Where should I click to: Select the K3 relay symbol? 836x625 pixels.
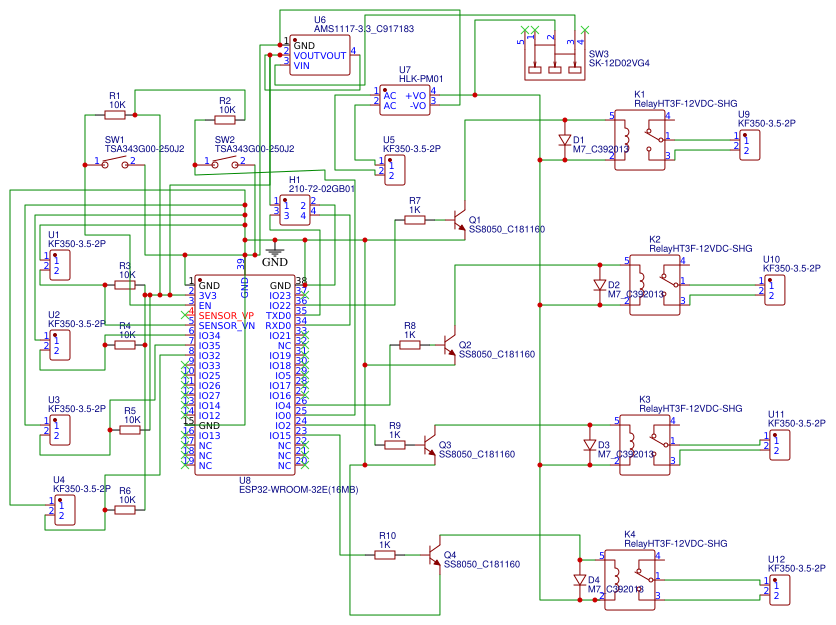pos(645,445)
